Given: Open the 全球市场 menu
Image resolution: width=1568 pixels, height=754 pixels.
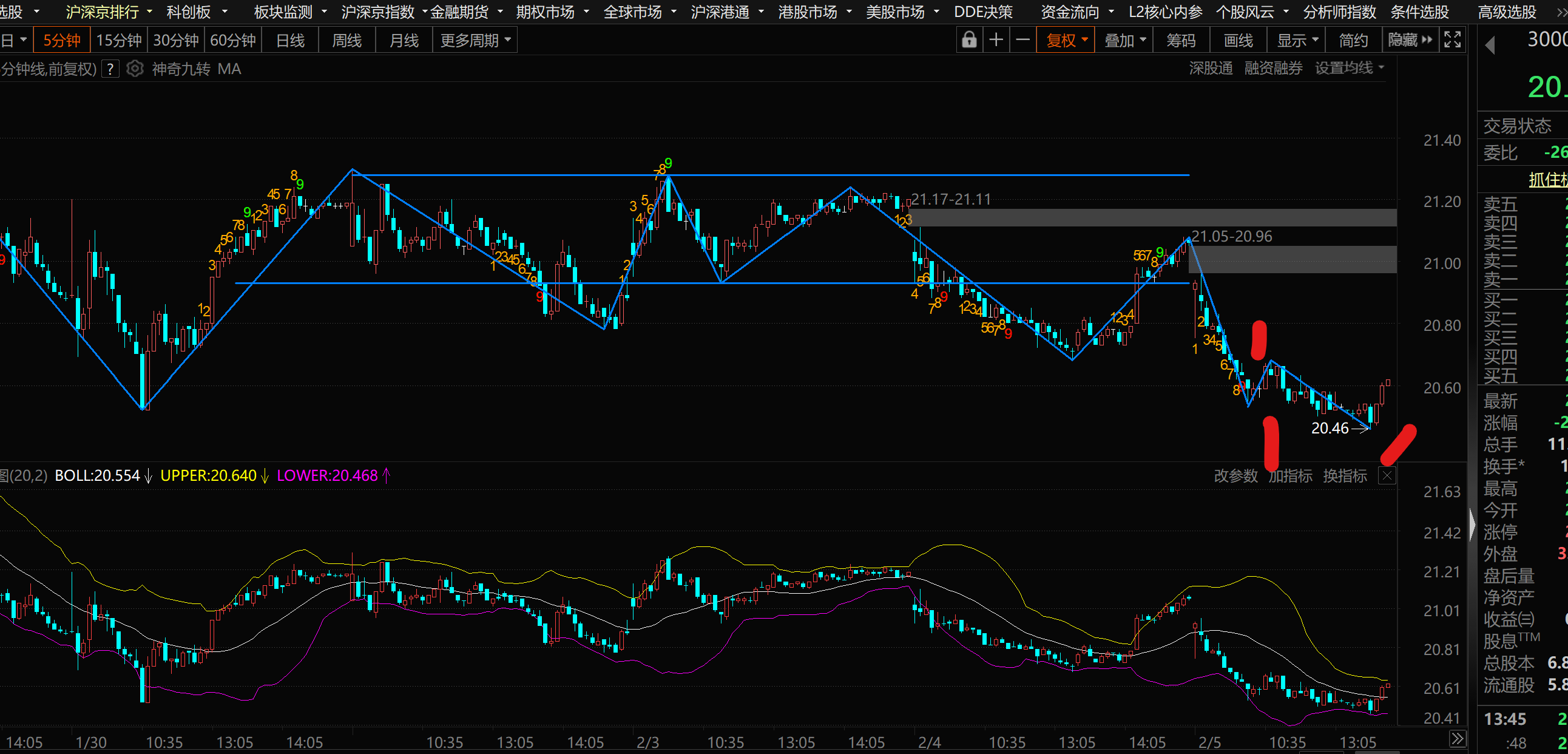Looking at the screenshot, I should [638, 12].
